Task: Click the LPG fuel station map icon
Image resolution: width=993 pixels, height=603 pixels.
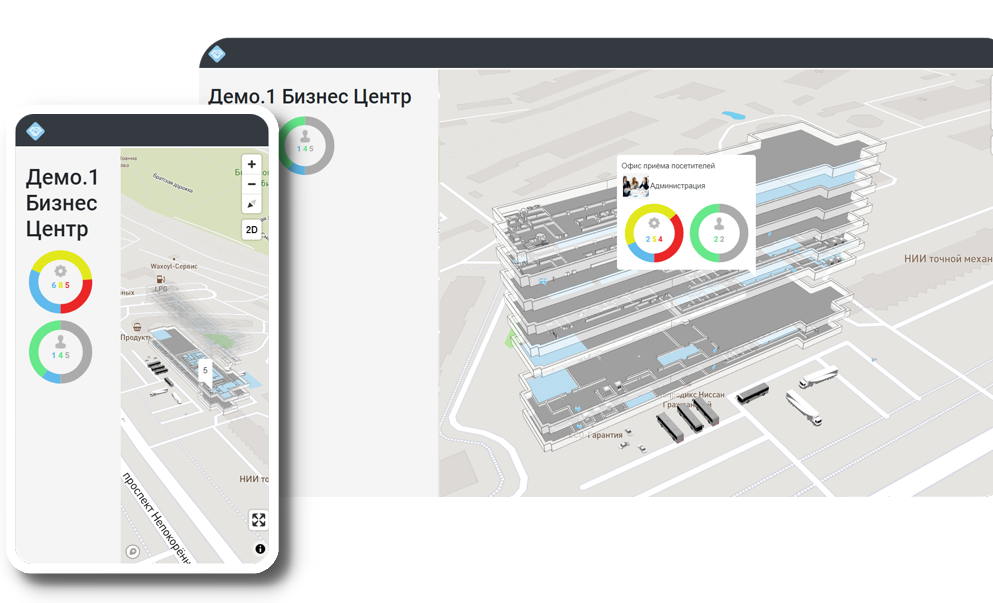Action: point(161,279)
